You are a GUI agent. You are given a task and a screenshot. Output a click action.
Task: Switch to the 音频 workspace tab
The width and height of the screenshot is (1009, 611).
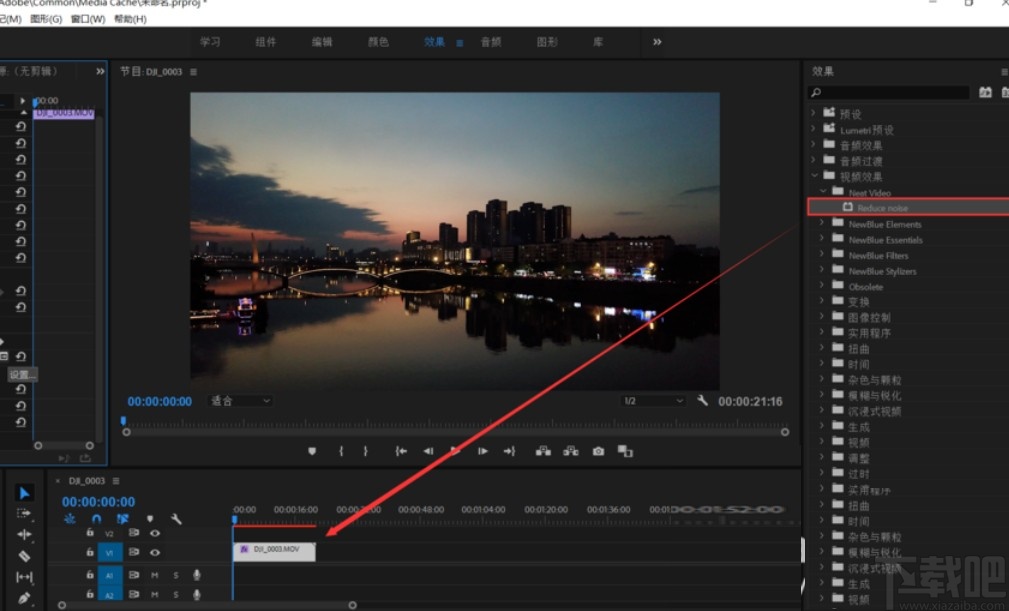tap(490, 42)
